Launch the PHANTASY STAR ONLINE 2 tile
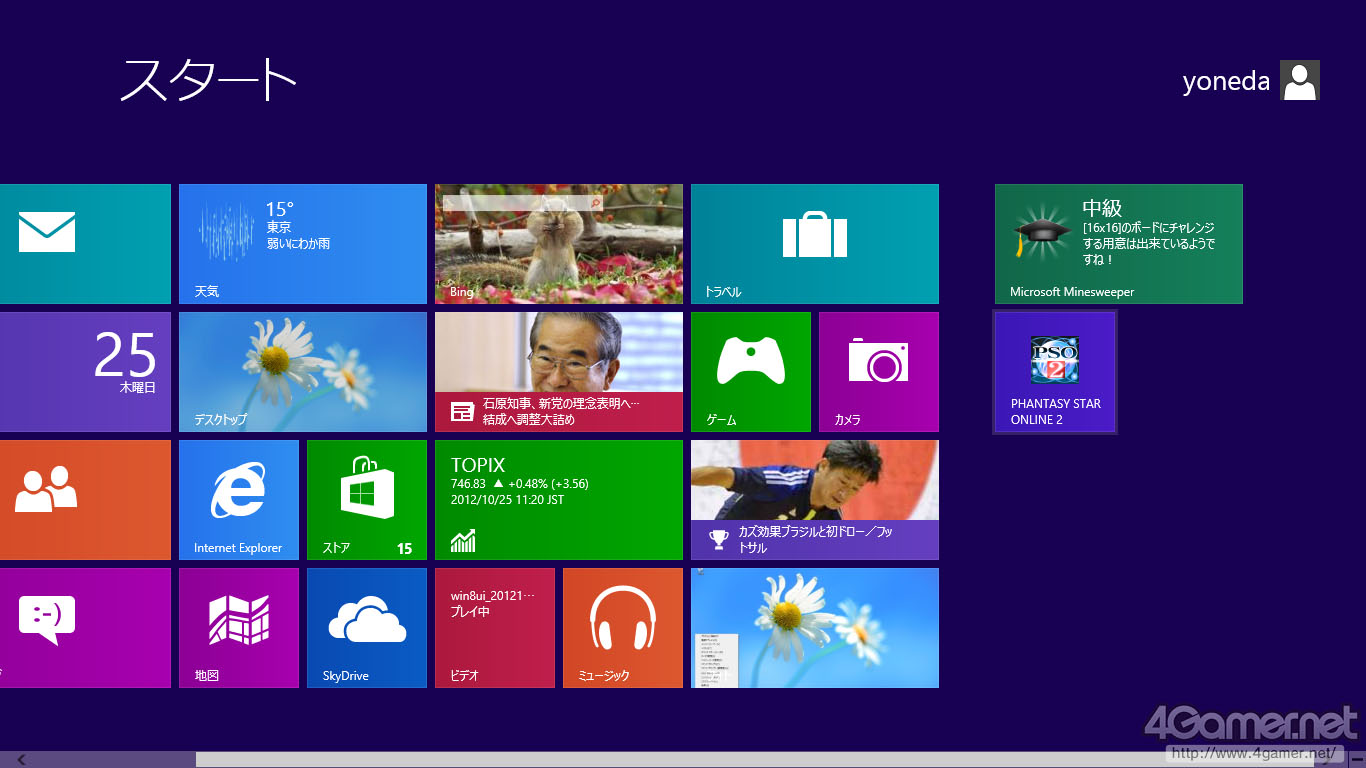 (x=1054, y=372)
